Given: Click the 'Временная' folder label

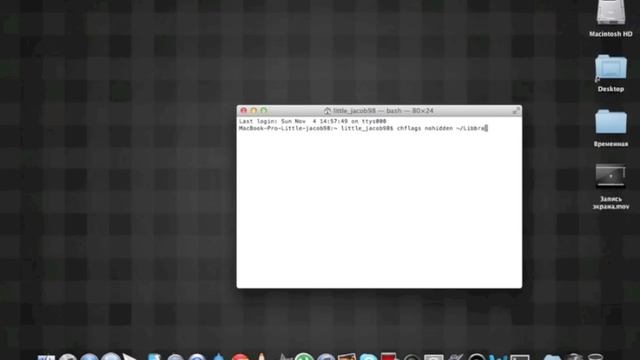Looking at the screenshot, I should (x=611, y=144).
